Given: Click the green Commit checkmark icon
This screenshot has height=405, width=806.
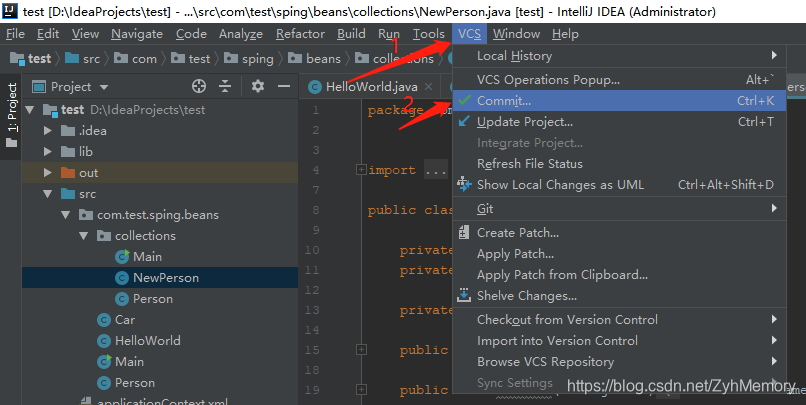Looking at the screenshot, I should (464, 100).
